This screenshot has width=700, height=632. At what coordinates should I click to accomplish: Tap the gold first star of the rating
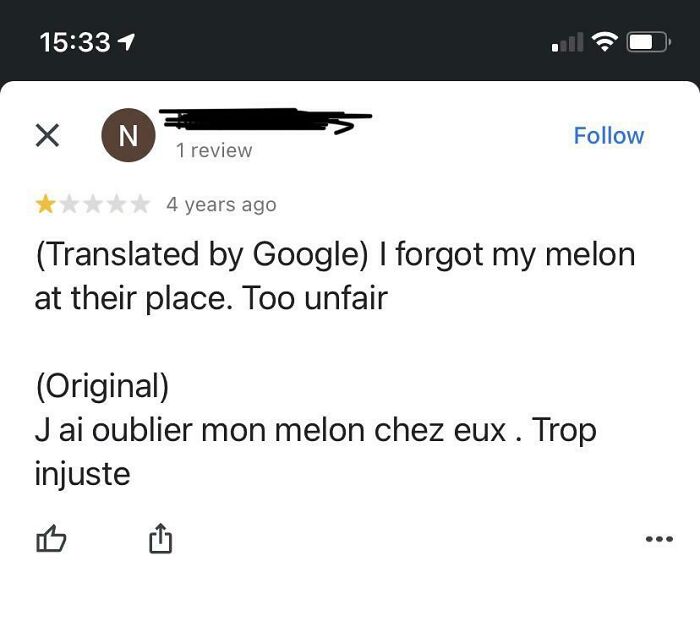click(45, 205)
